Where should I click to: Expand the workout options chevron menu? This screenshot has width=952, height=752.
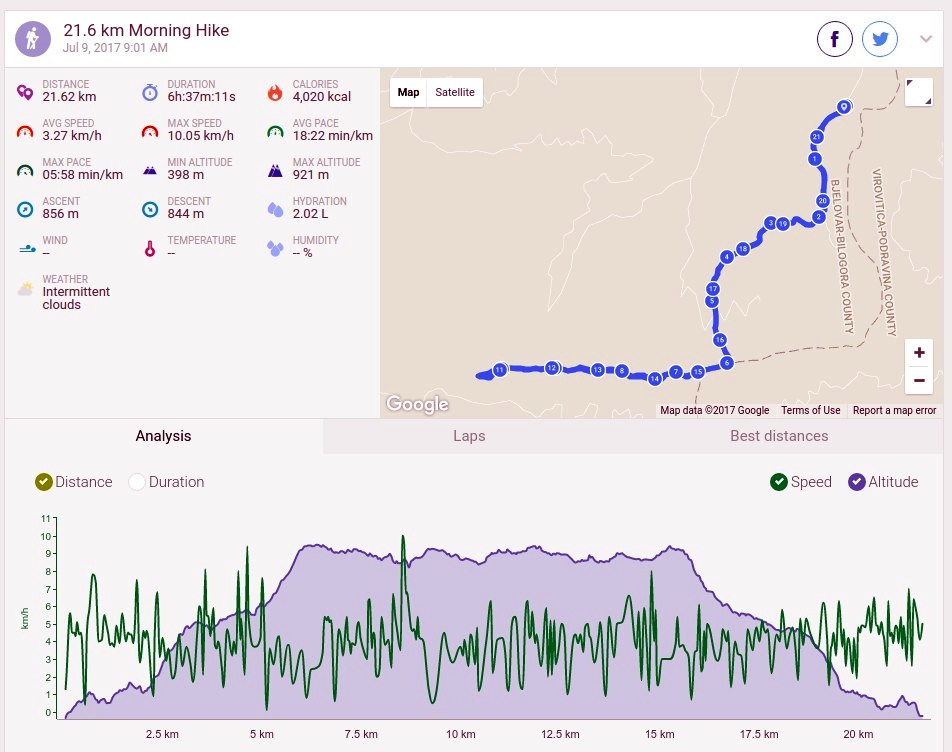coord(925,39)
